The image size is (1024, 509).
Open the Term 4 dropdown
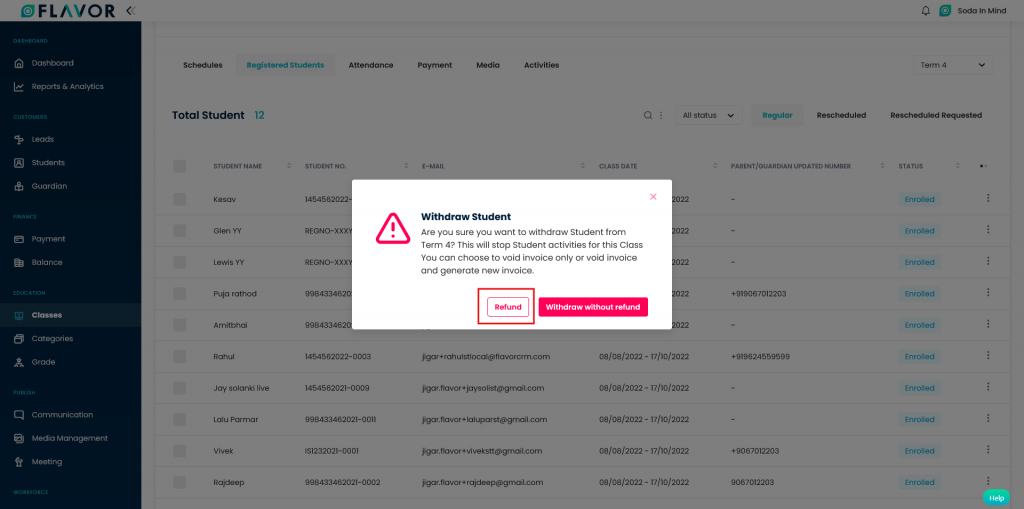(x=954, y=65)
